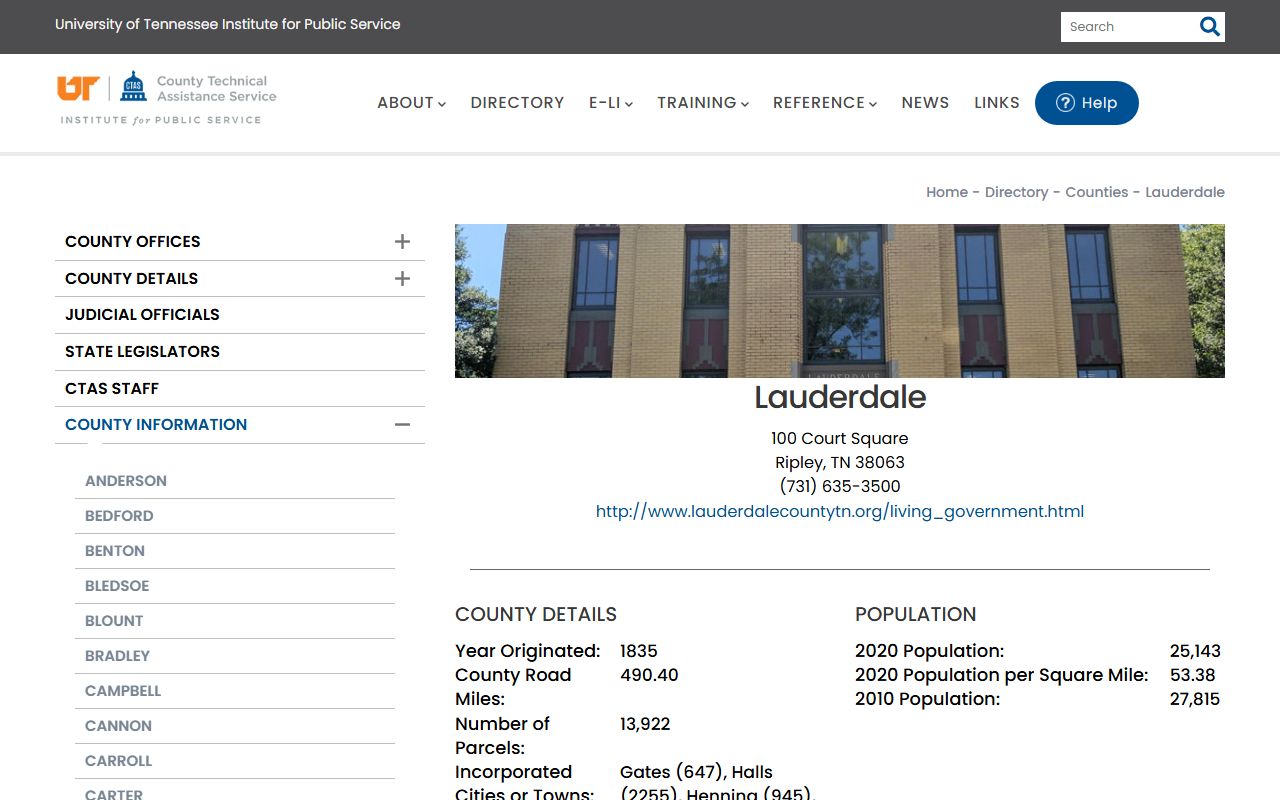Select ANDERSON county
This screenshot has height=800, width=1280.
coord(126,481)
